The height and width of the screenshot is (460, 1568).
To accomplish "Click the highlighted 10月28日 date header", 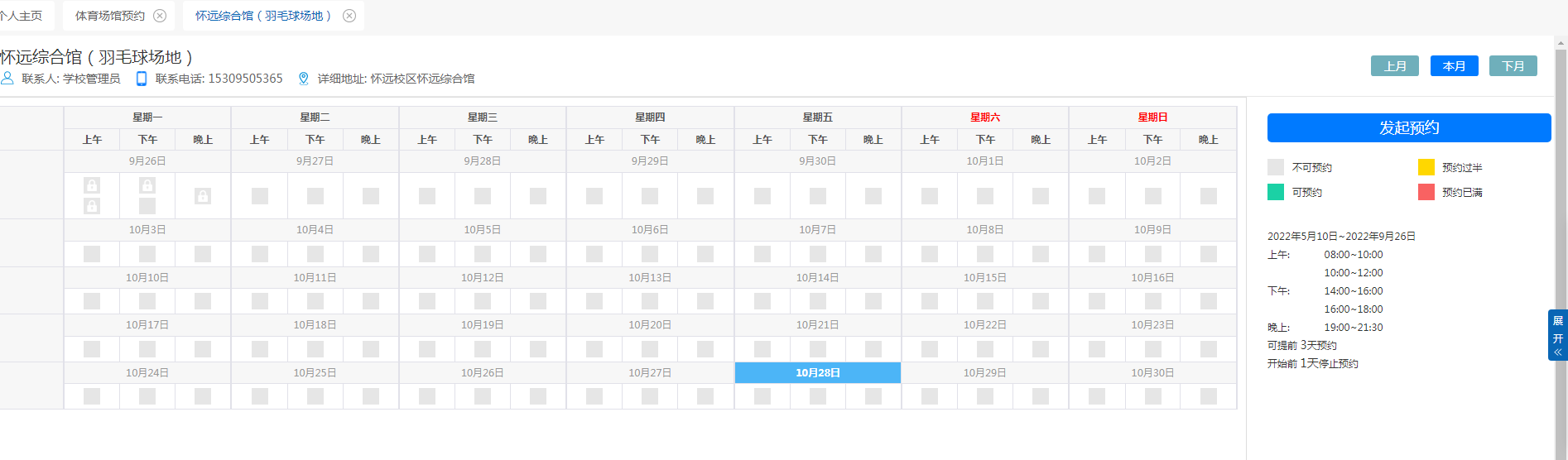I will (818, 373).
